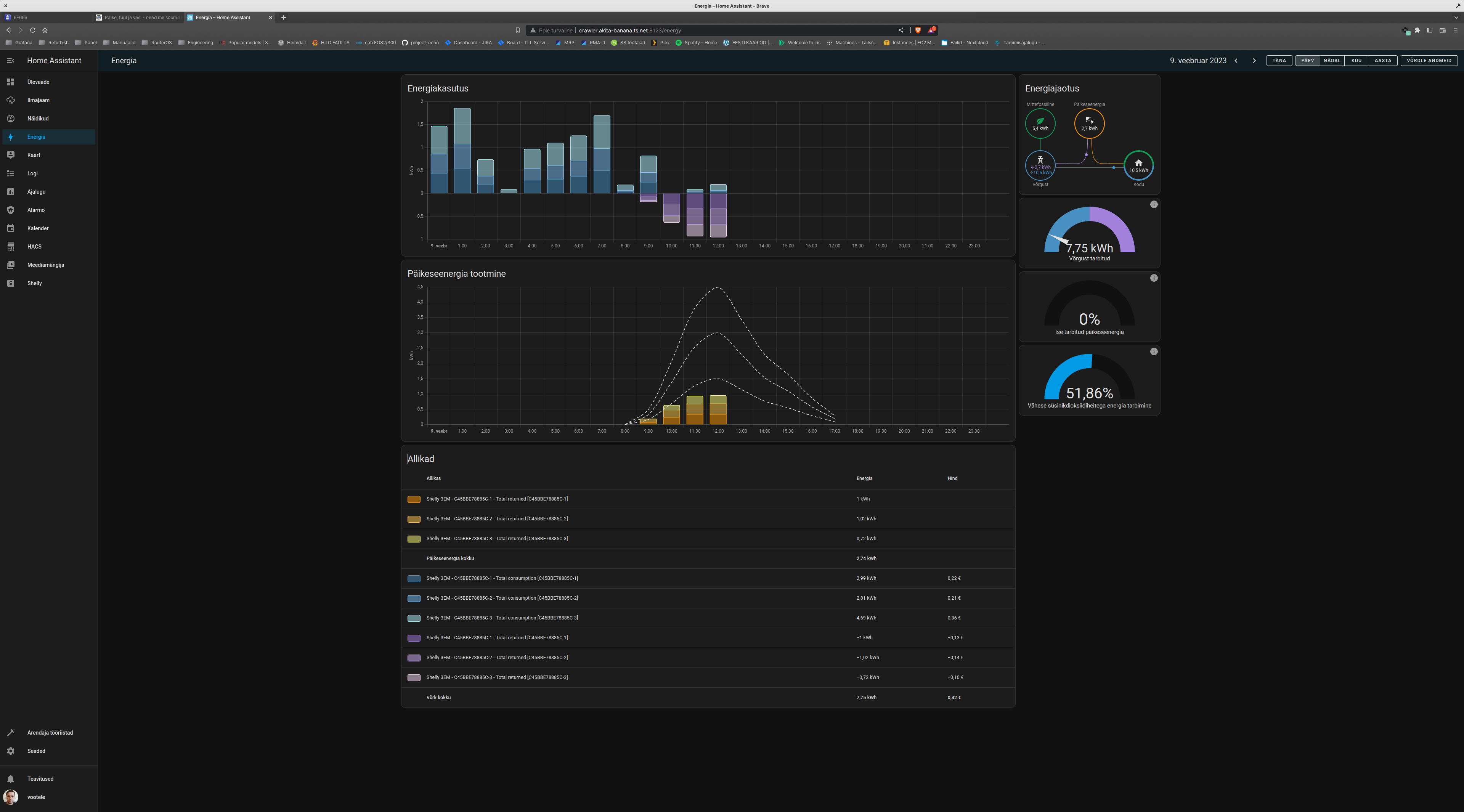Click info icon on Võrgust tarbitud gauge
This screenshot has height=812, width=1464.
click(1154, 205)
